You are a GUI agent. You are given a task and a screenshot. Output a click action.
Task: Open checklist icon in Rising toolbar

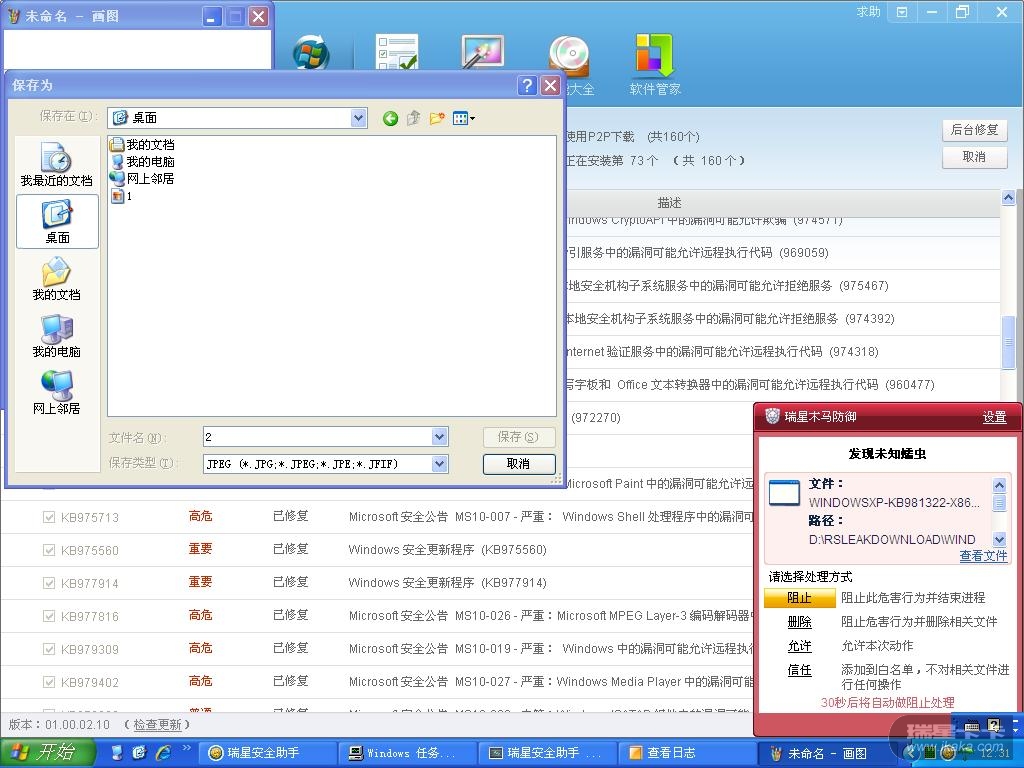tap(396, 52)
